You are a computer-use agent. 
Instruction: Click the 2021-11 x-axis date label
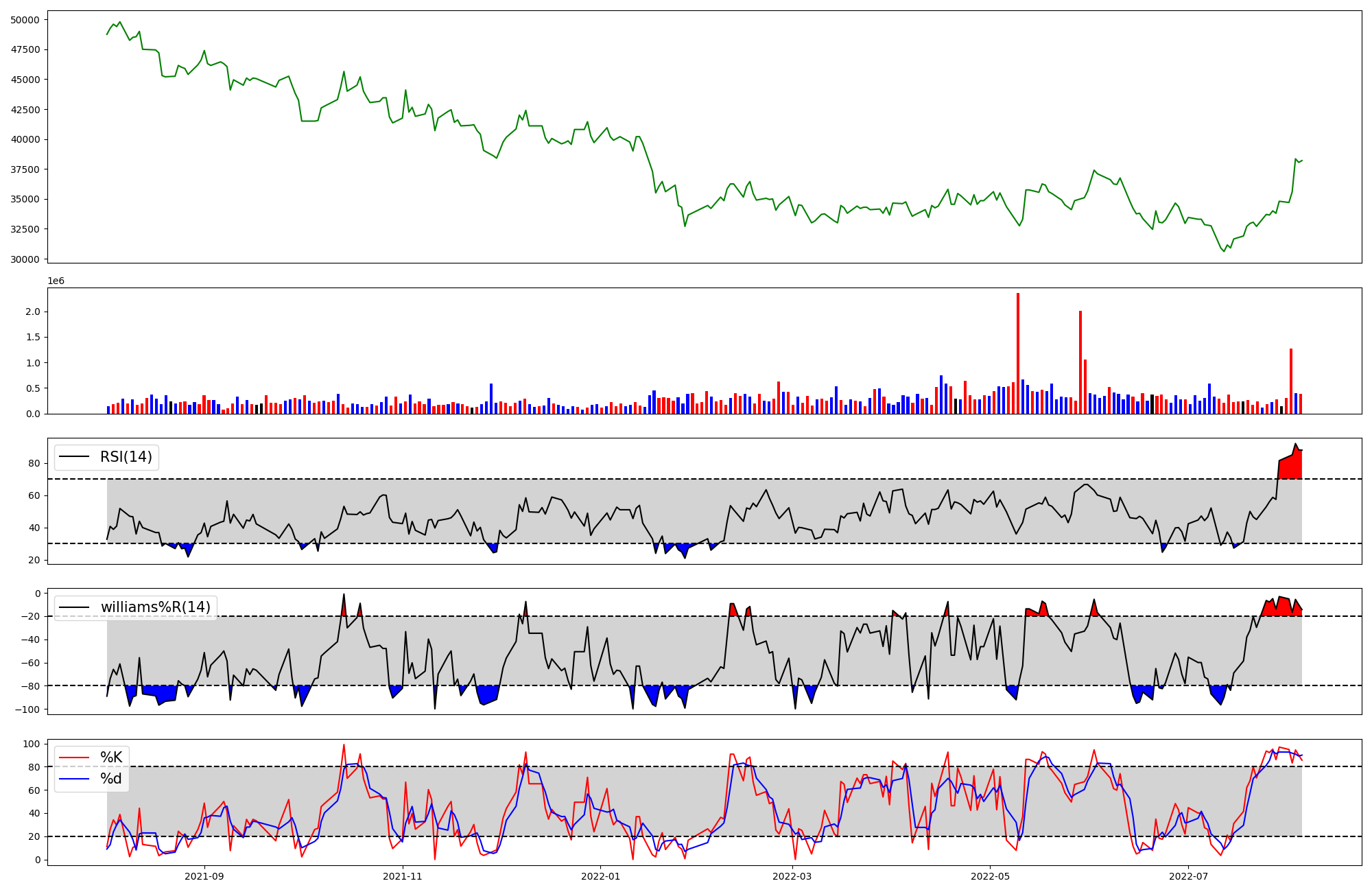tap(403, 876)
